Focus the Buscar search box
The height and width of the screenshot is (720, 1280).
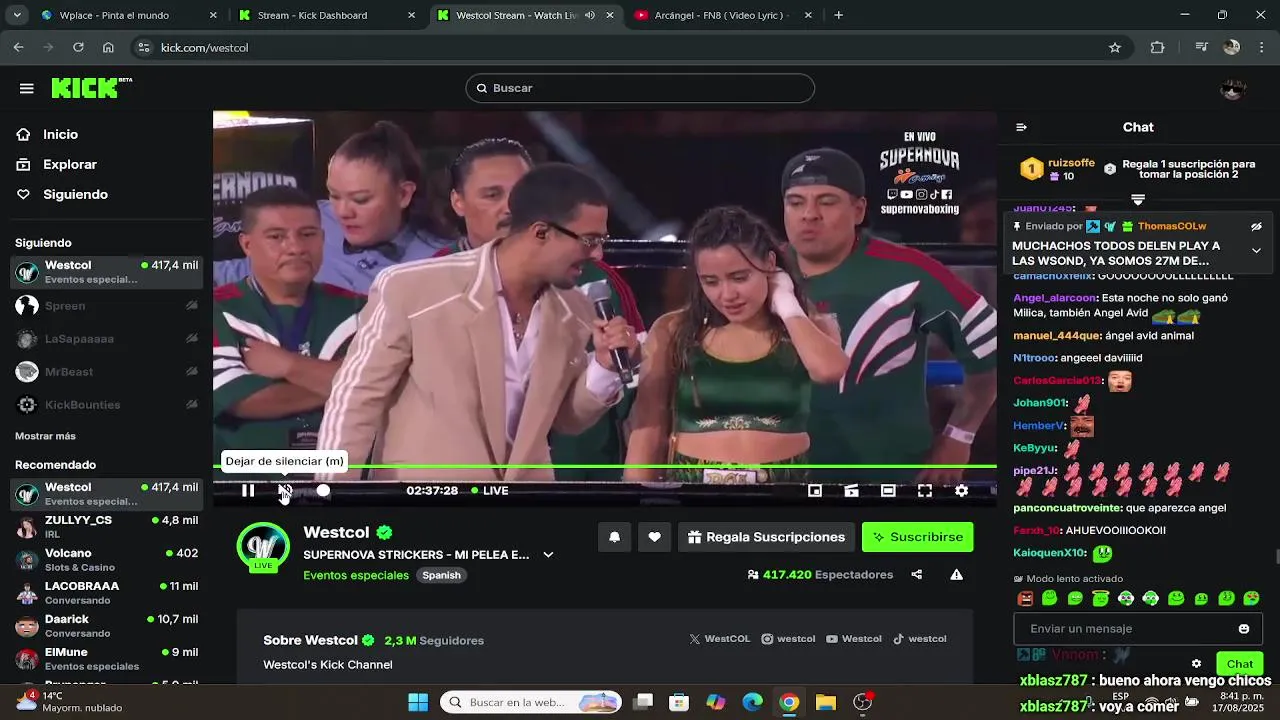tap(640, 88)
